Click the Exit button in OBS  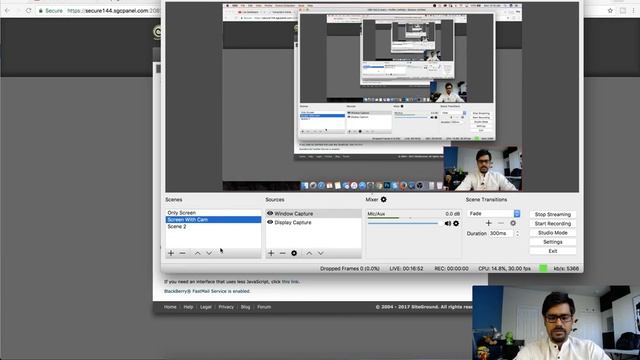click(553, 251)
